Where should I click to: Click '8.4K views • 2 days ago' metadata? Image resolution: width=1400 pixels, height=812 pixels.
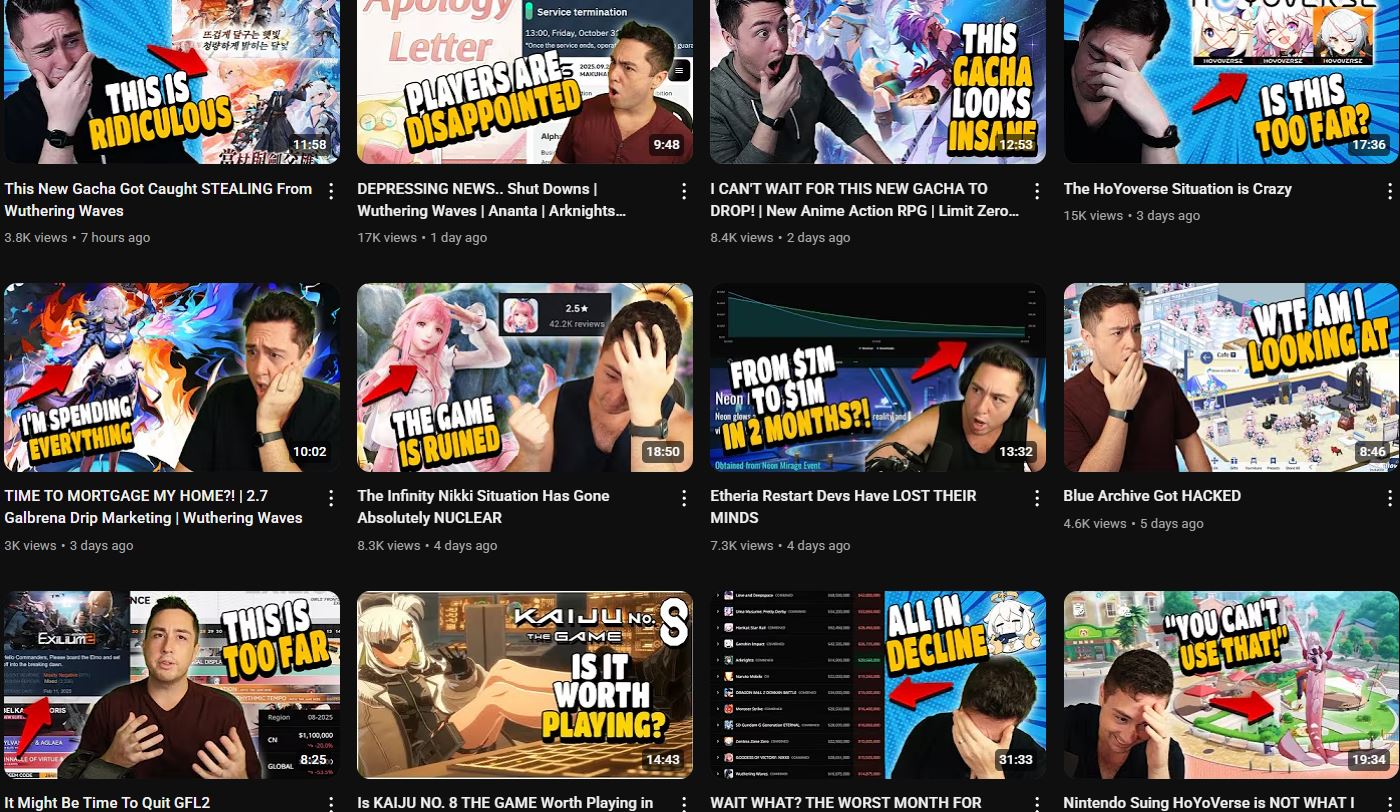tap(780, 238)
